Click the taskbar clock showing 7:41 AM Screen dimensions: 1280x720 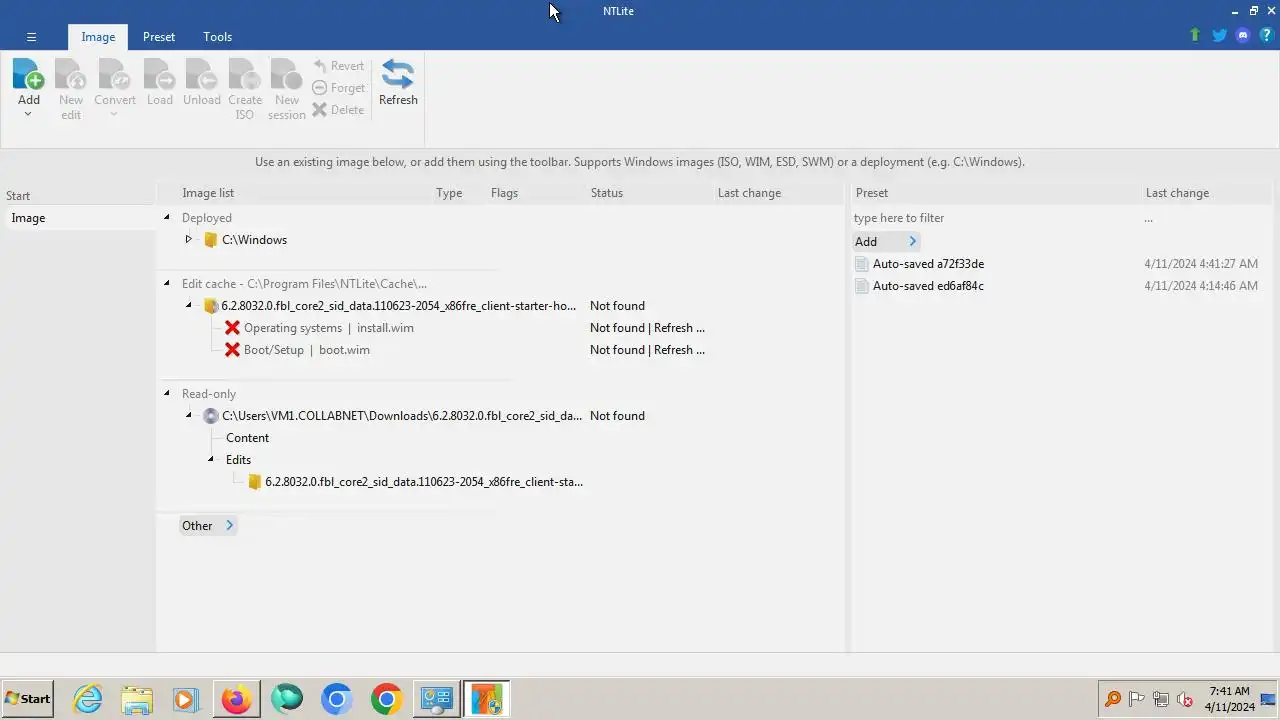1229,699
